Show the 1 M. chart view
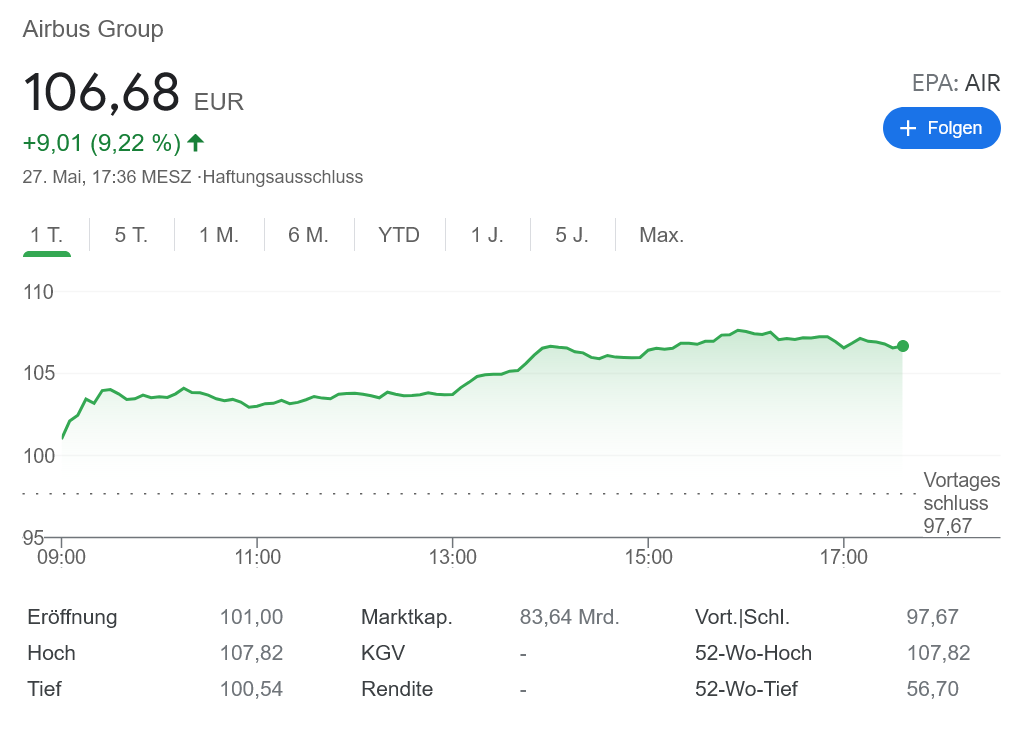Screen dimensions: 1015x751 tap(219, 235)
